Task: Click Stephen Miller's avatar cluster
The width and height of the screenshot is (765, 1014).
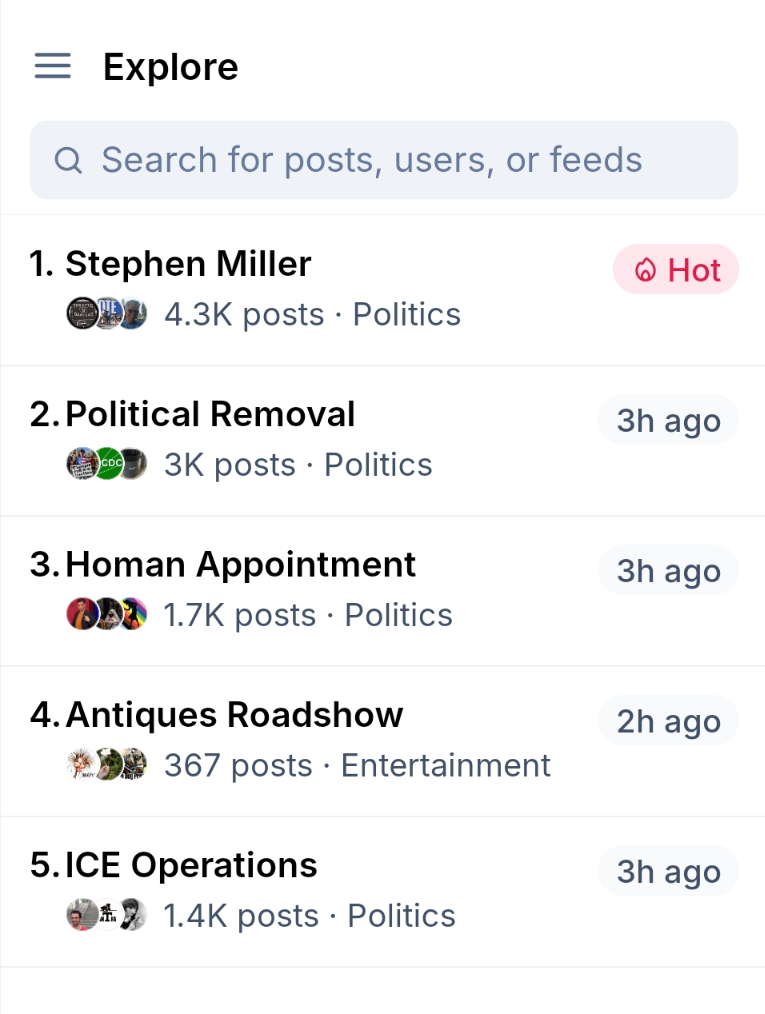Action: click(x=107, y=314)
